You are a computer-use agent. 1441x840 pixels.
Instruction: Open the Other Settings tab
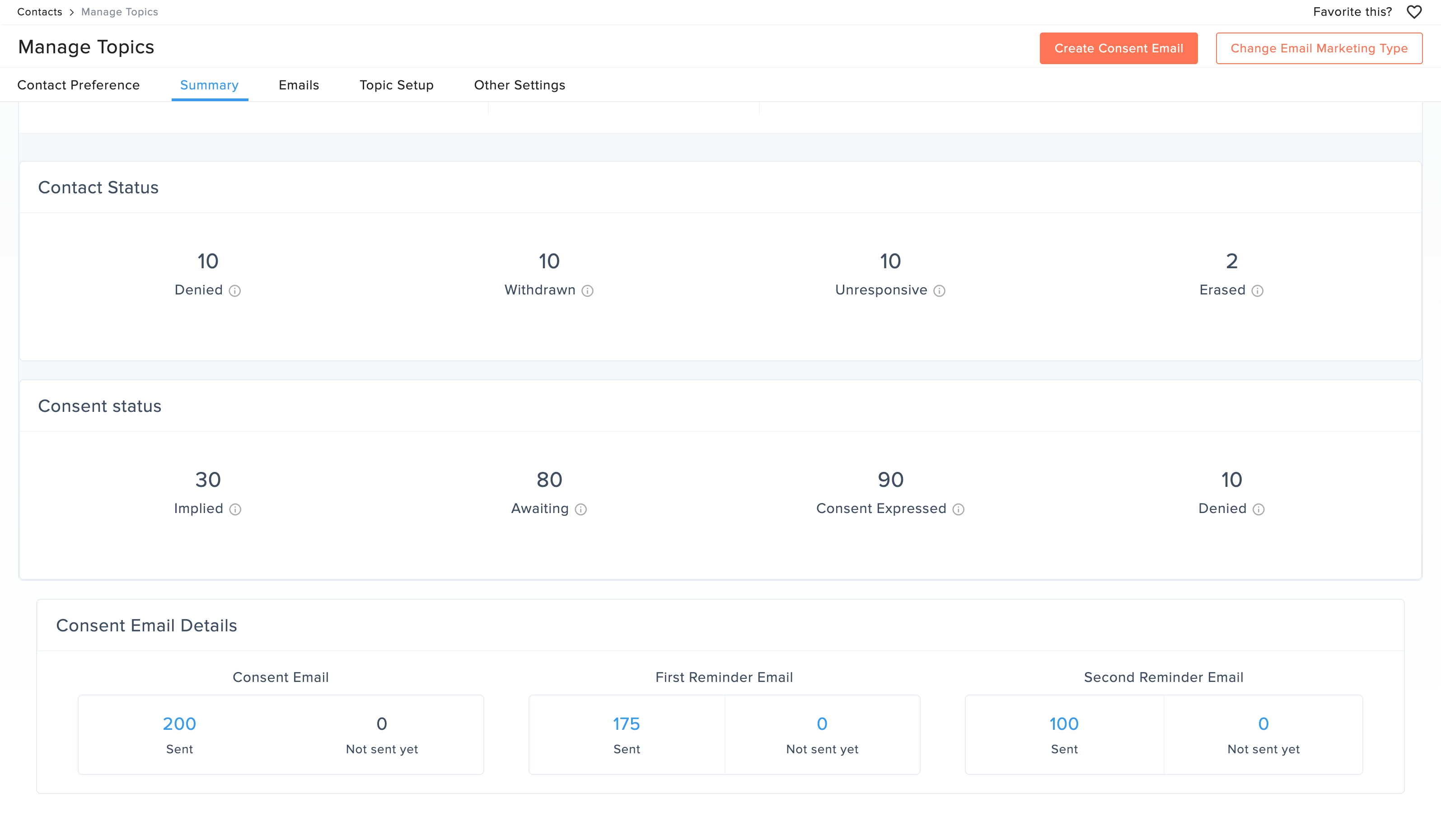519,85
